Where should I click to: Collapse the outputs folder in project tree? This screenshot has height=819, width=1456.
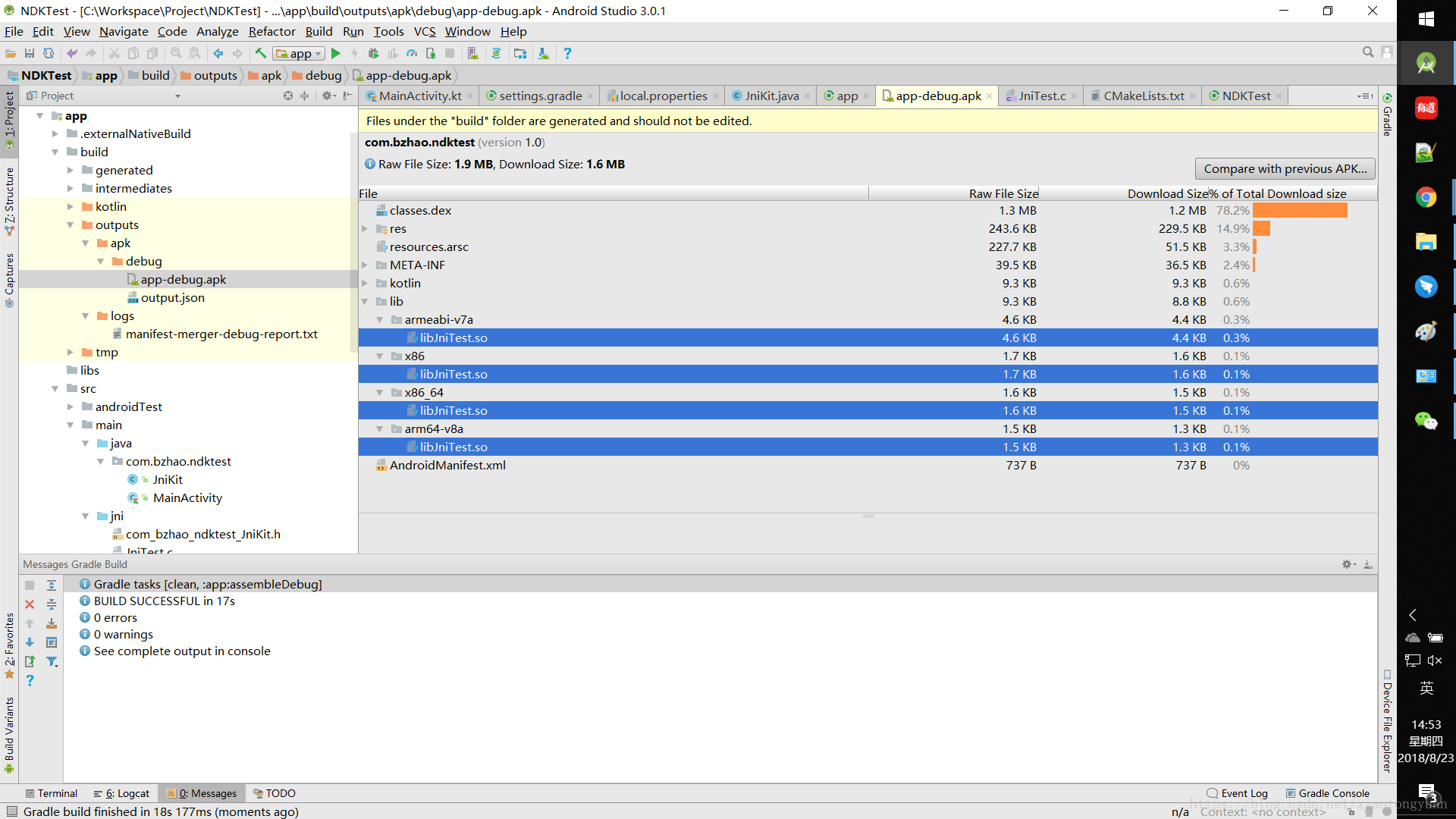click(x=70, y=225)
